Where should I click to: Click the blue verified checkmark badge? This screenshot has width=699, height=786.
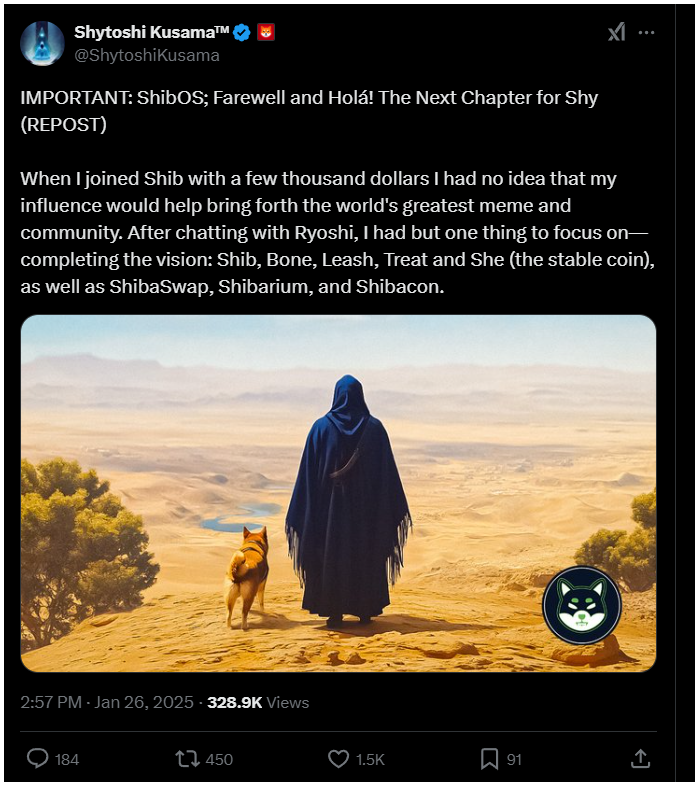click(242, 33)
